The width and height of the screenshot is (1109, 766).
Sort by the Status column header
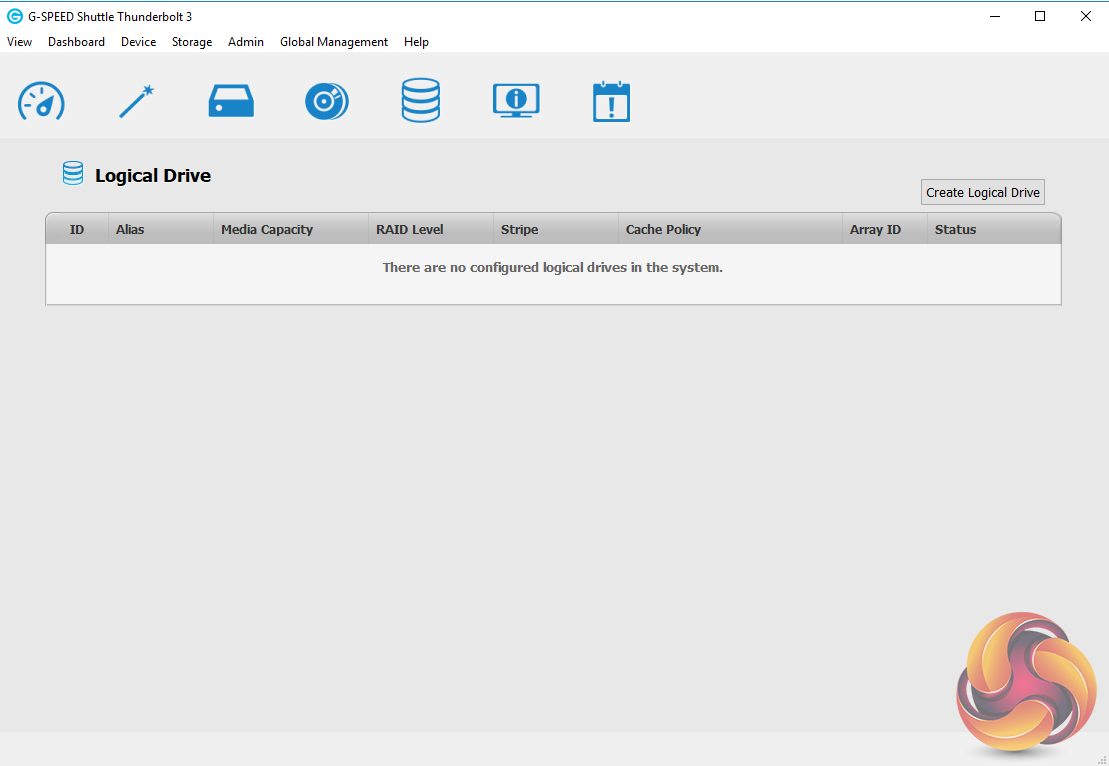pyautogui.click(x=994, y=229)
